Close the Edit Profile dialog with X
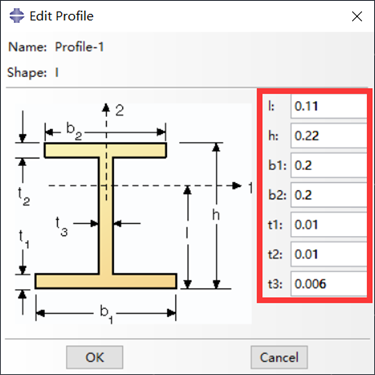The image size is (375, 375). [357, 16]
